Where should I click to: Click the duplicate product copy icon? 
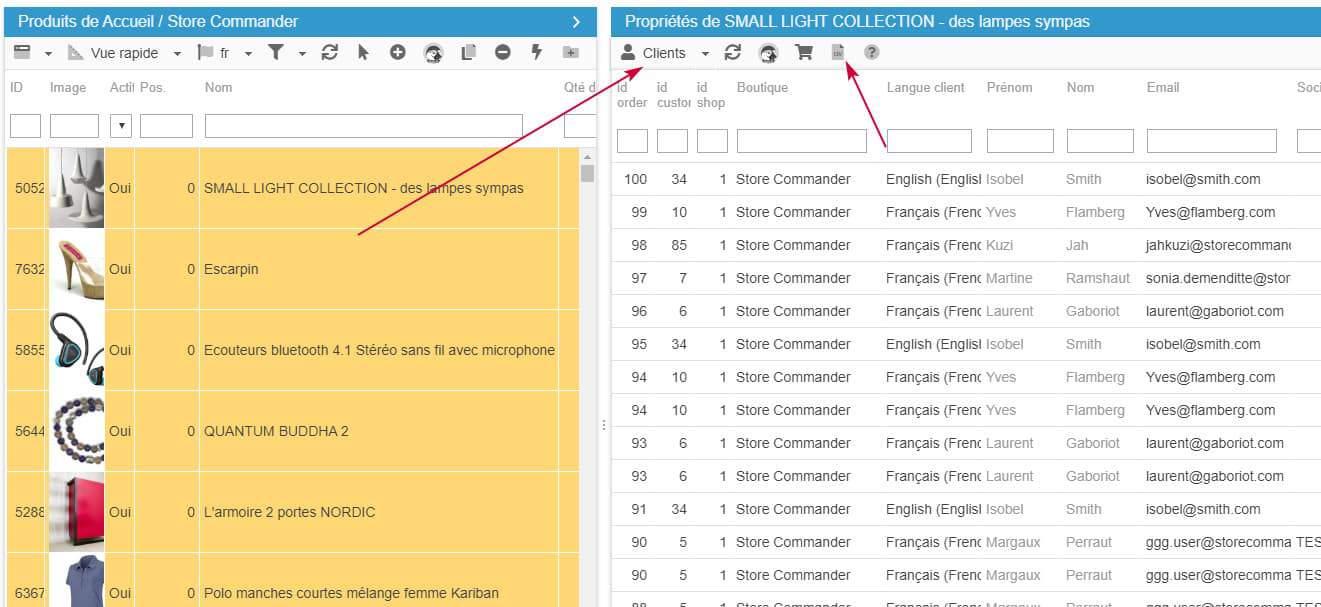(x=468, y=53)
